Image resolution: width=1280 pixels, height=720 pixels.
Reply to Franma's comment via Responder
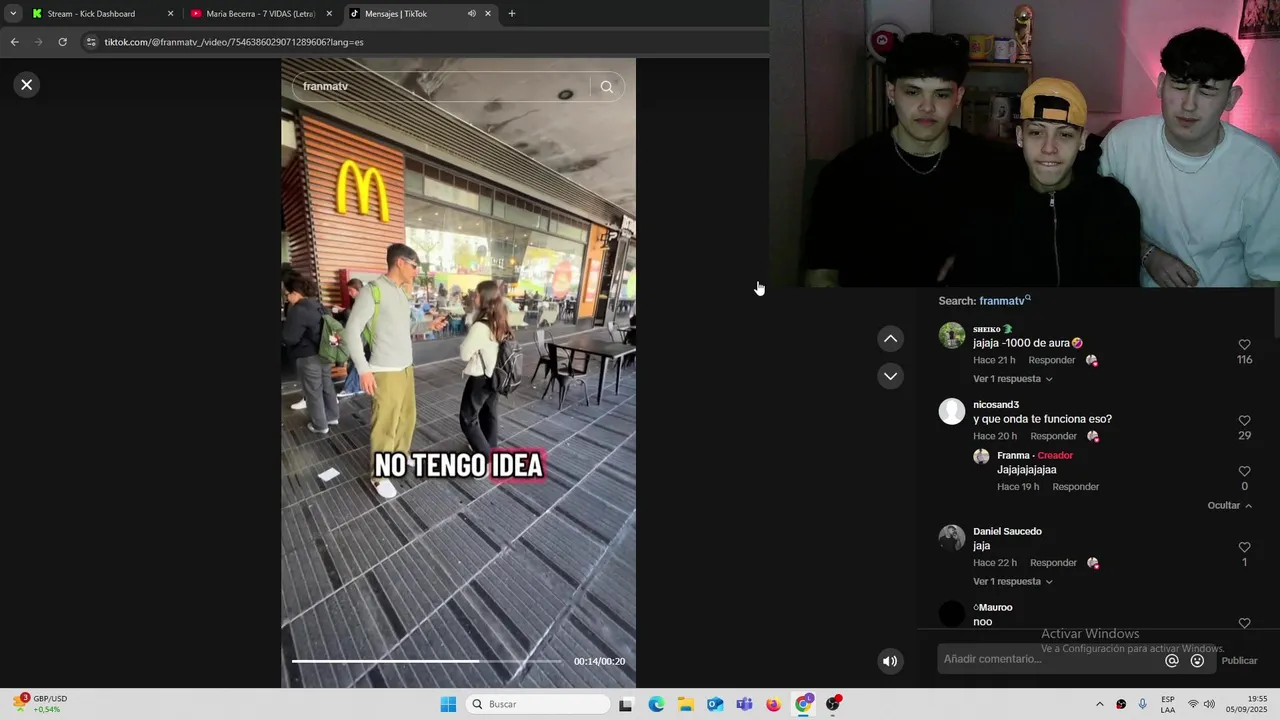coord(1076,487)
